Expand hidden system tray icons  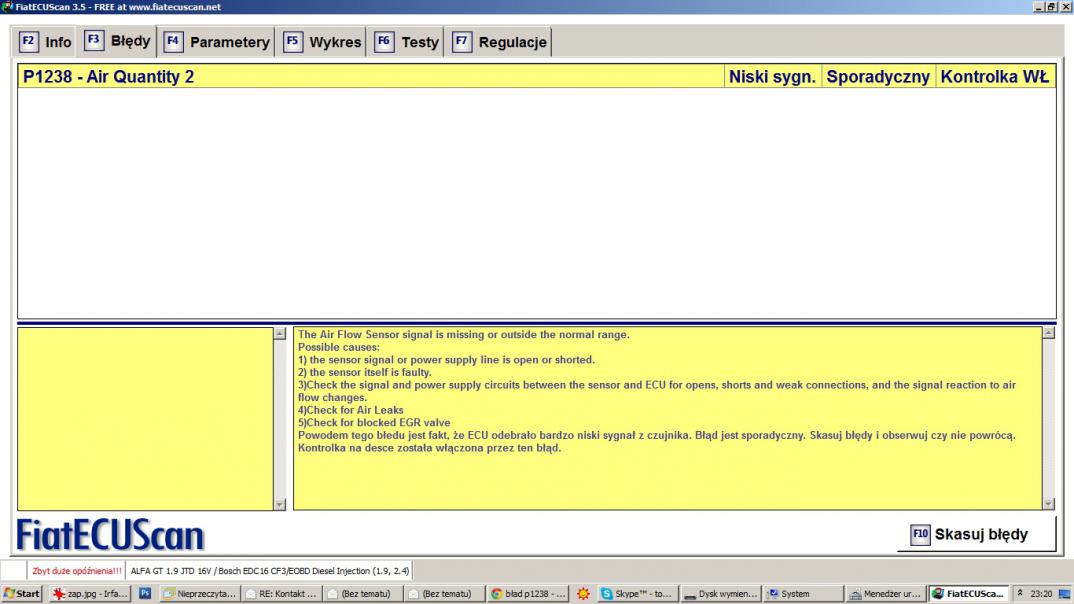click(x=1019, y=593)
